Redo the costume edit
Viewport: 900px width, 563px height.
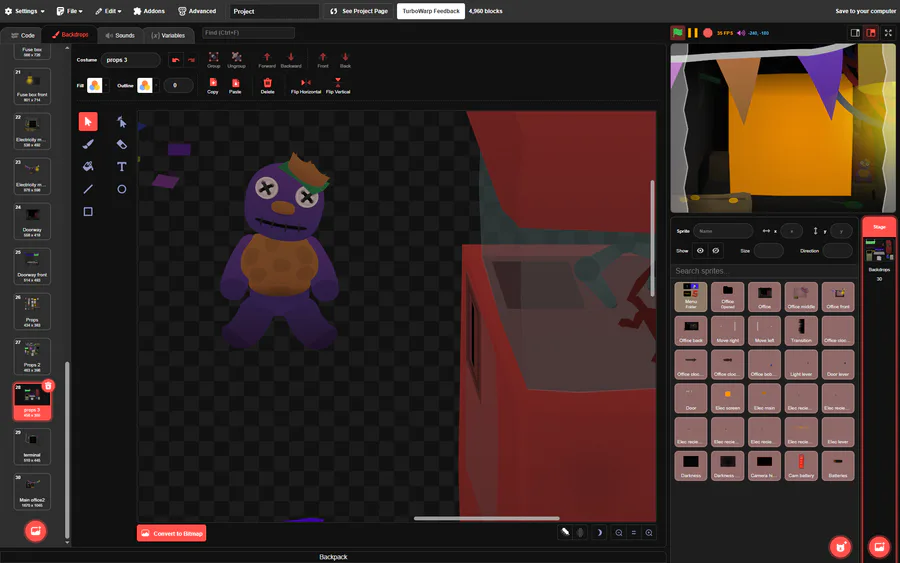click(191, 60)
